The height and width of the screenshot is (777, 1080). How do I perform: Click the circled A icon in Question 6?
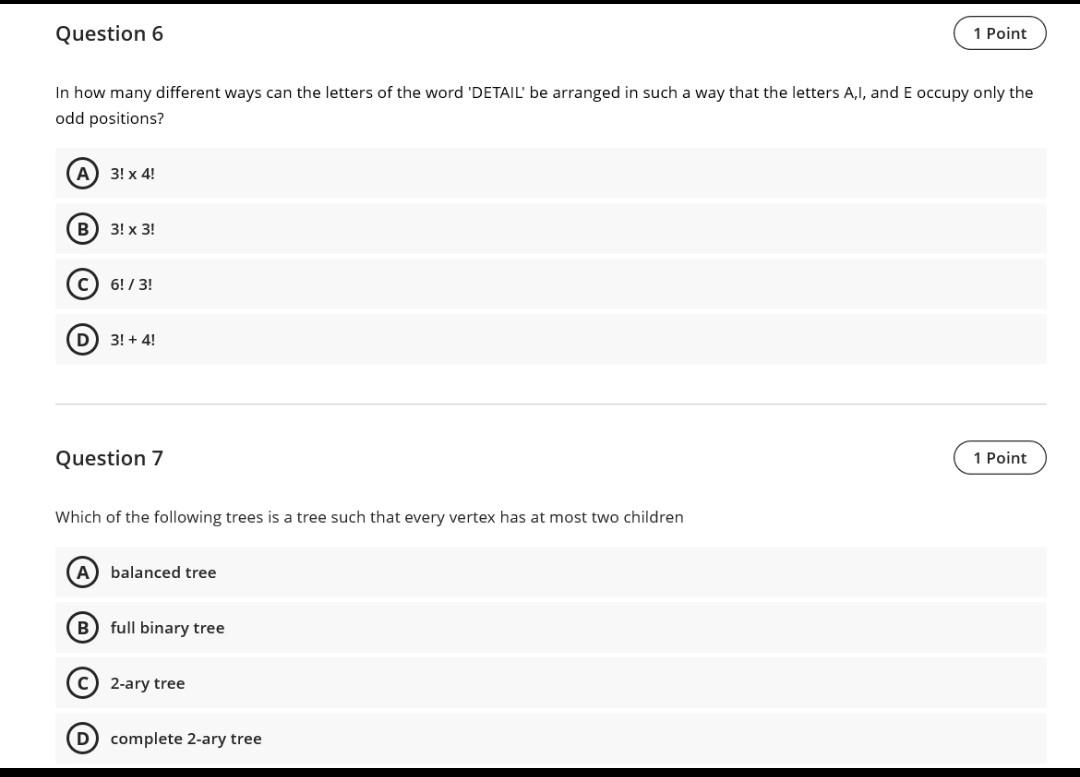[82, 173]
